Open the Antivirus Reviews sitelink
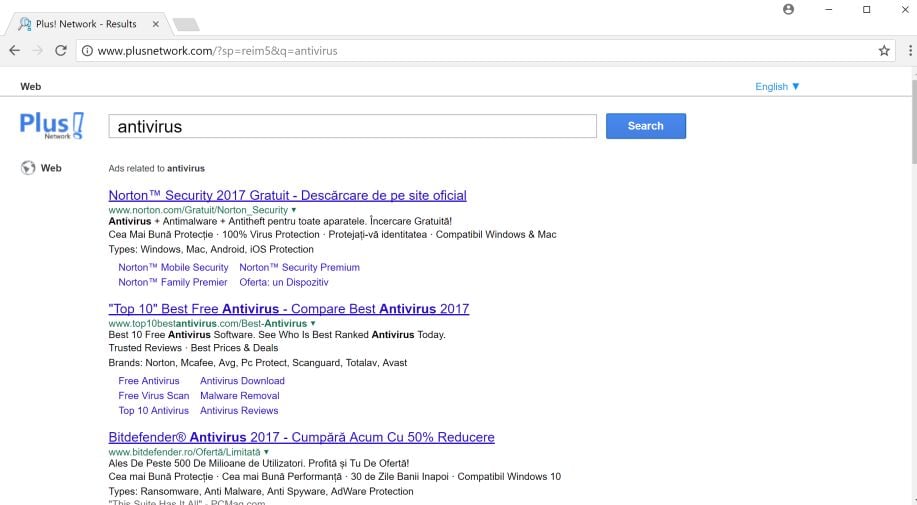The width and height of the screenshot is (917, 505). (x=239, y=411)
